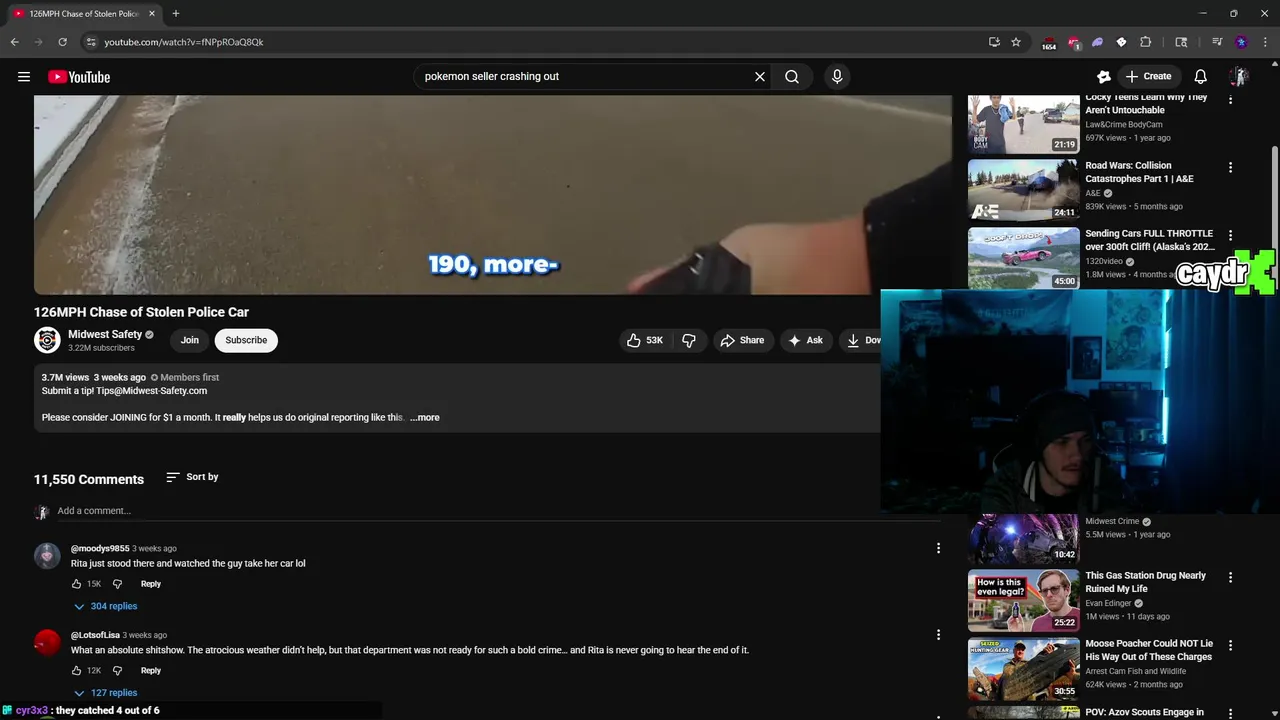
Task: Open @moodys9855 username link
Action: click(x=100, y=549)
